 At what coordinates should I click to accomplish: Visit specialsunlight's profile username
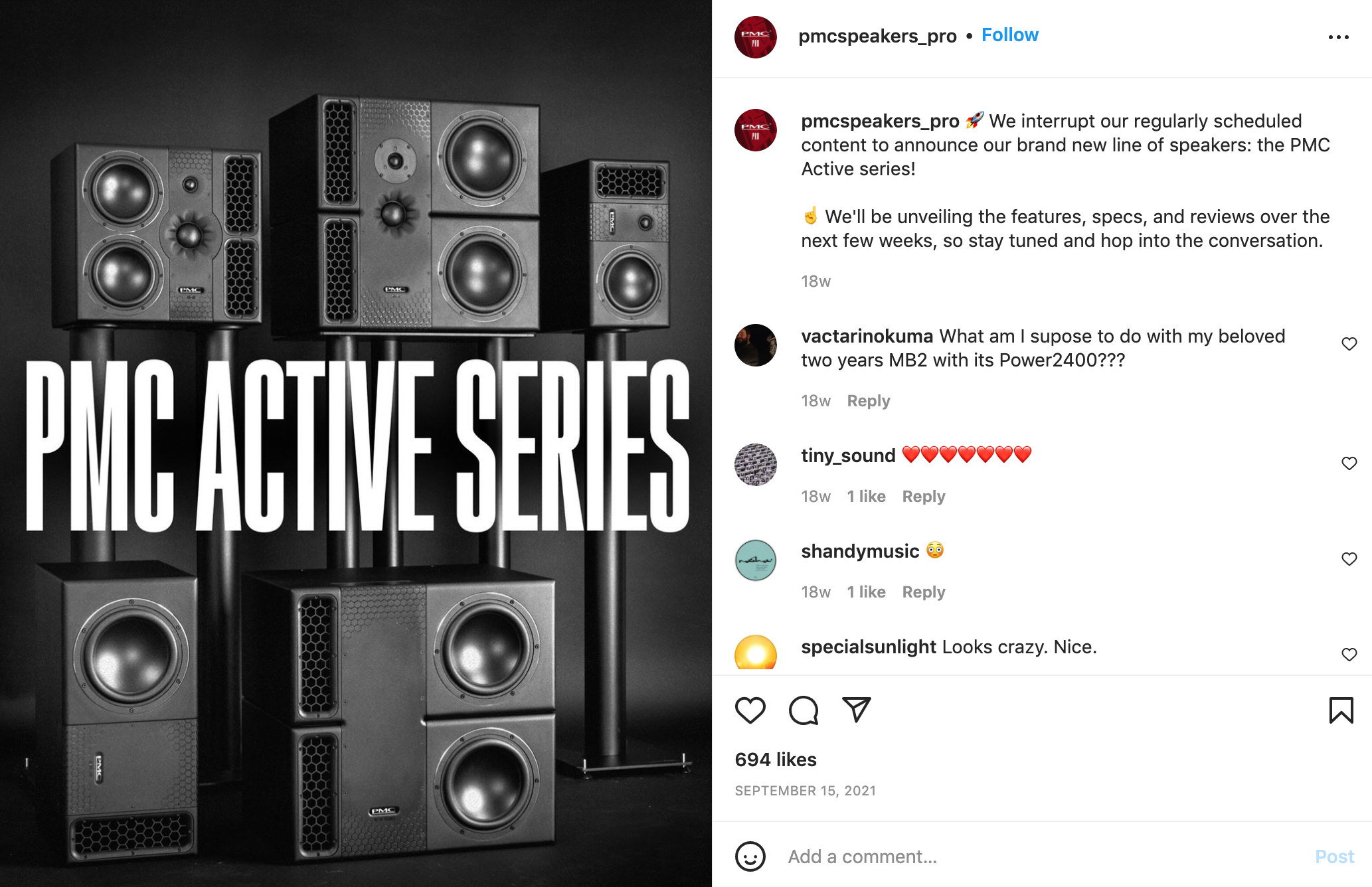[x=869, y=647]
